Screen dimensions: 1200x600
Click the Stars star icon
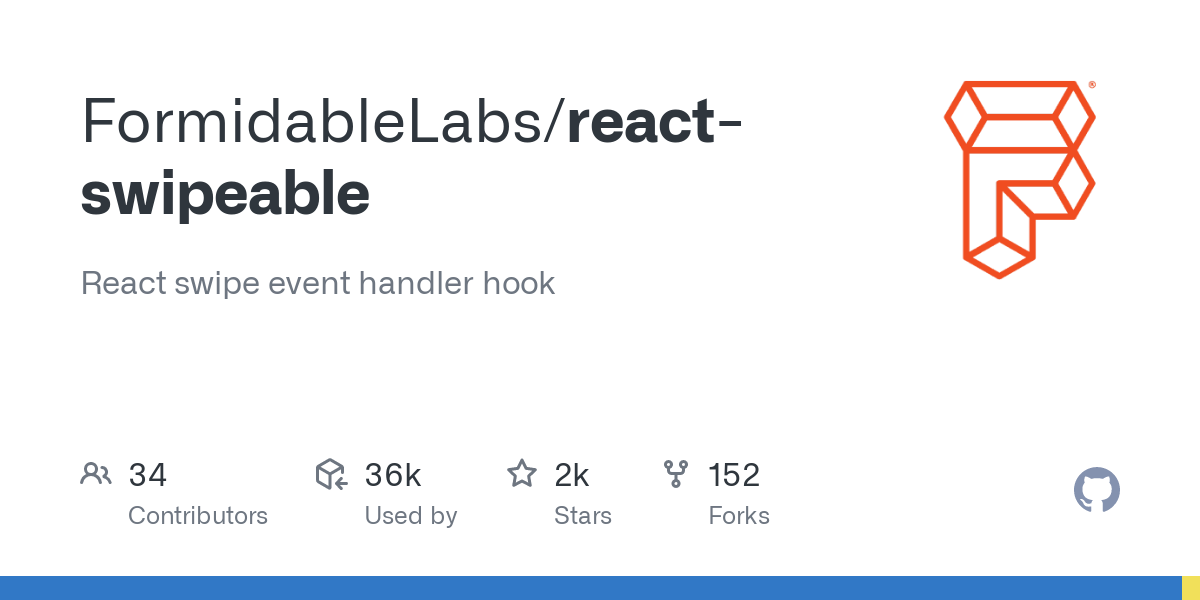coord(522,474)
